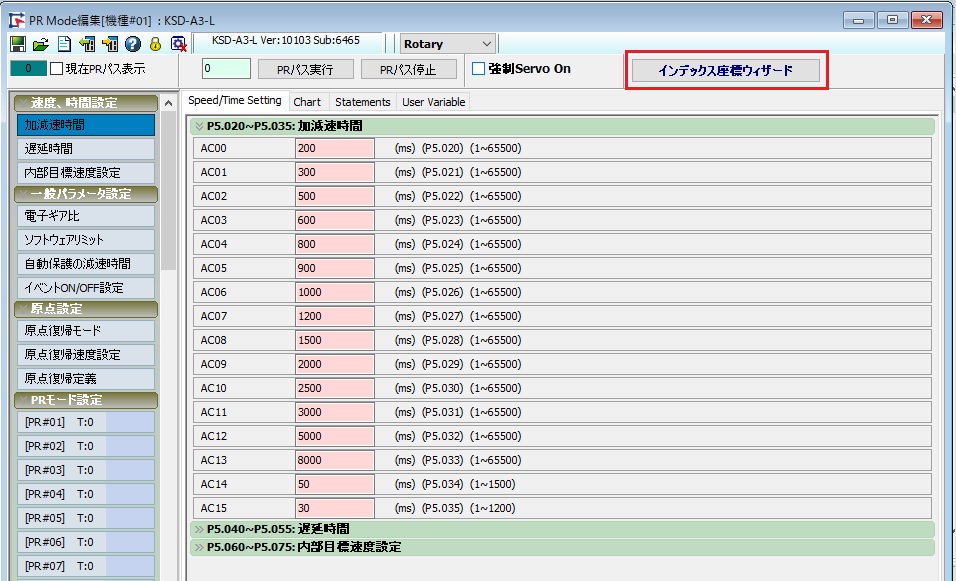Expand the P5.060~P5.075 内部目標速度設定 section
Screen dimensions: 956x581
[198, 547]
